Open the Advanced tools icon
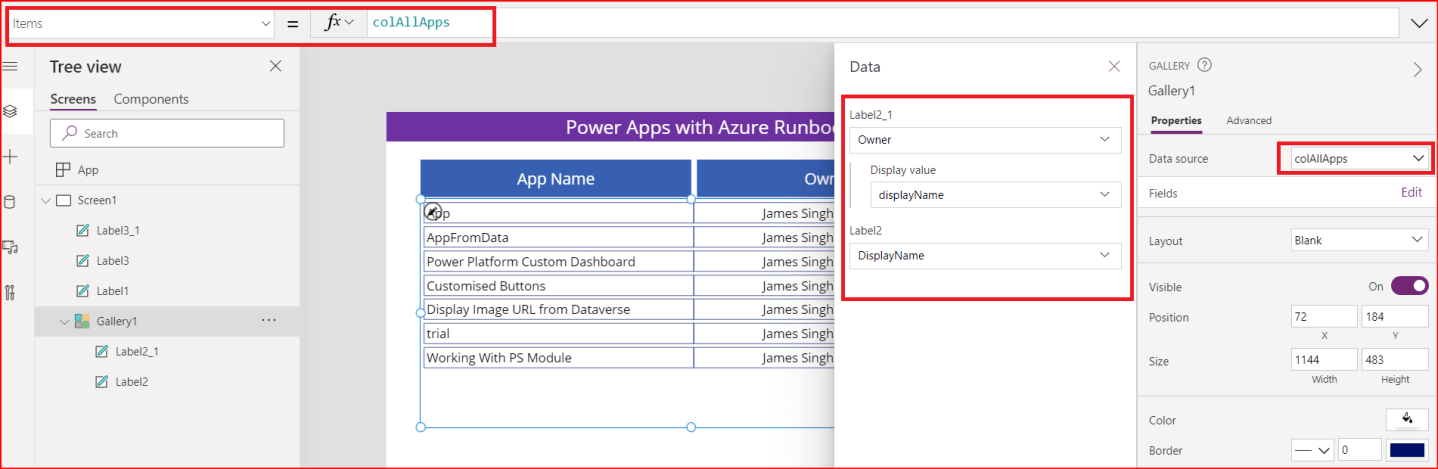Screen dimensions: 1438x469 click(x=10, y=292)
